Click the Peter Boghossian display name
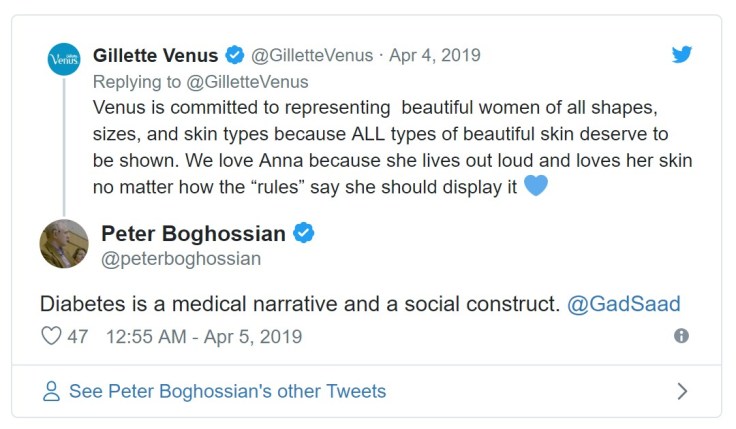Screen dimensions: 736x429 click(x=193, y=234)
